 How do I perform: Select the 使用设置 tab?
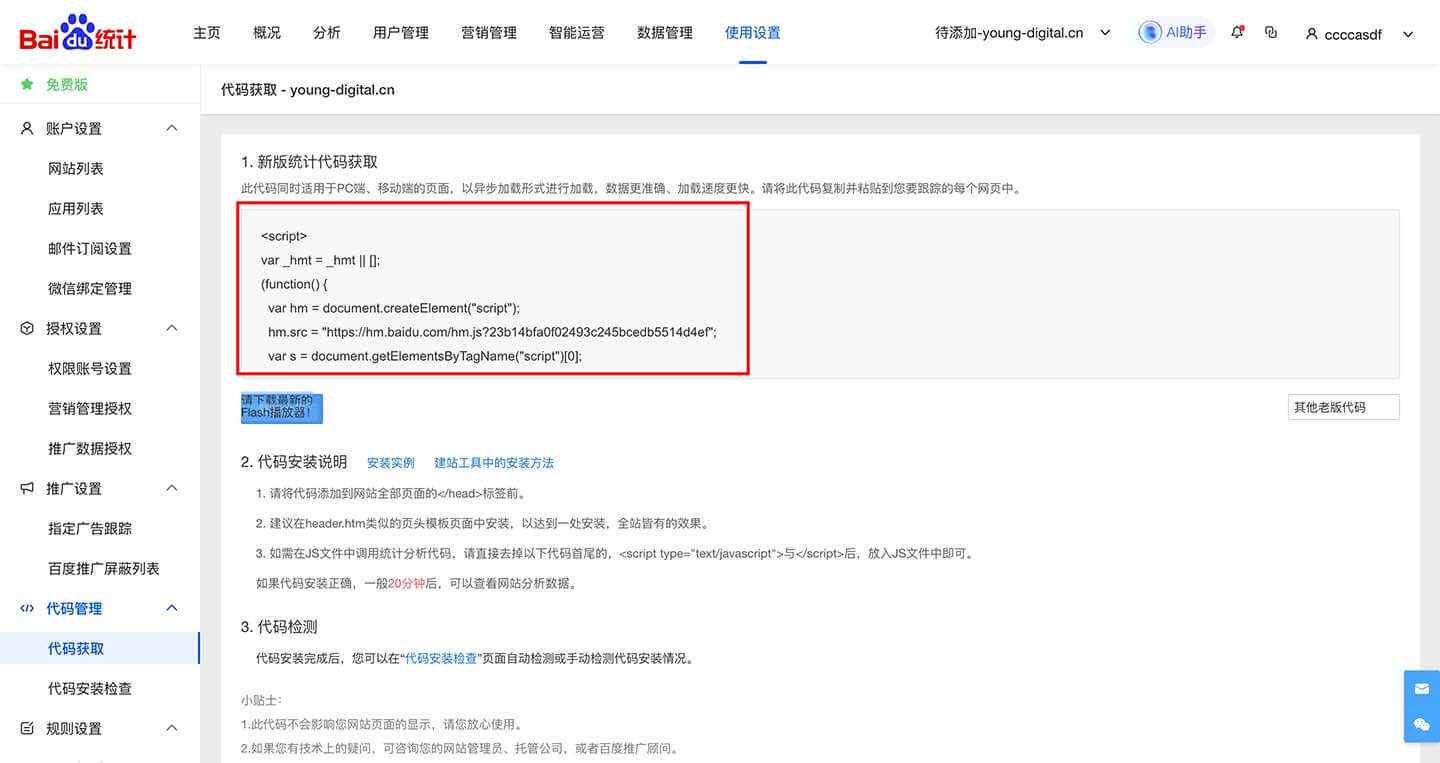753,33
